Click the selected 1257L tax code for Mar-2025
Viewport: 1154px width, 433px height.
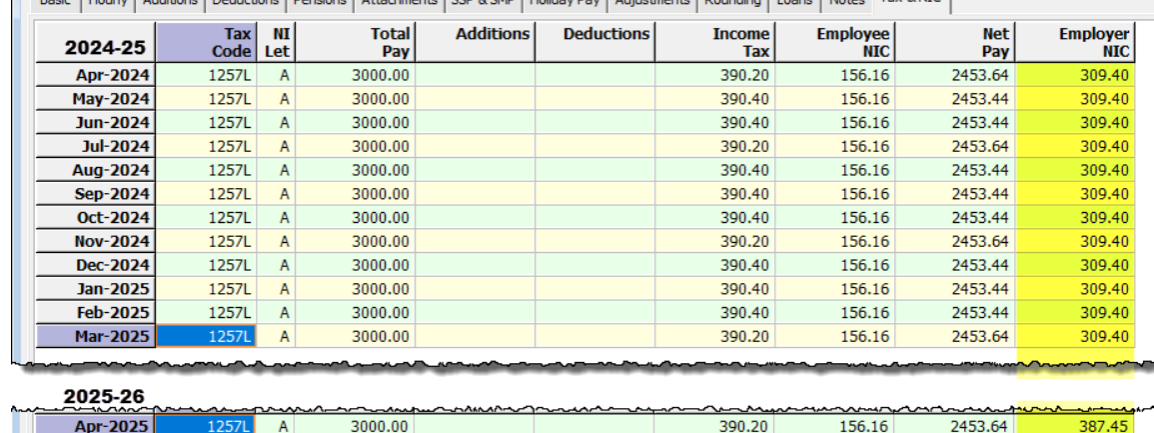pyautogui.click(x=206, y=336)
